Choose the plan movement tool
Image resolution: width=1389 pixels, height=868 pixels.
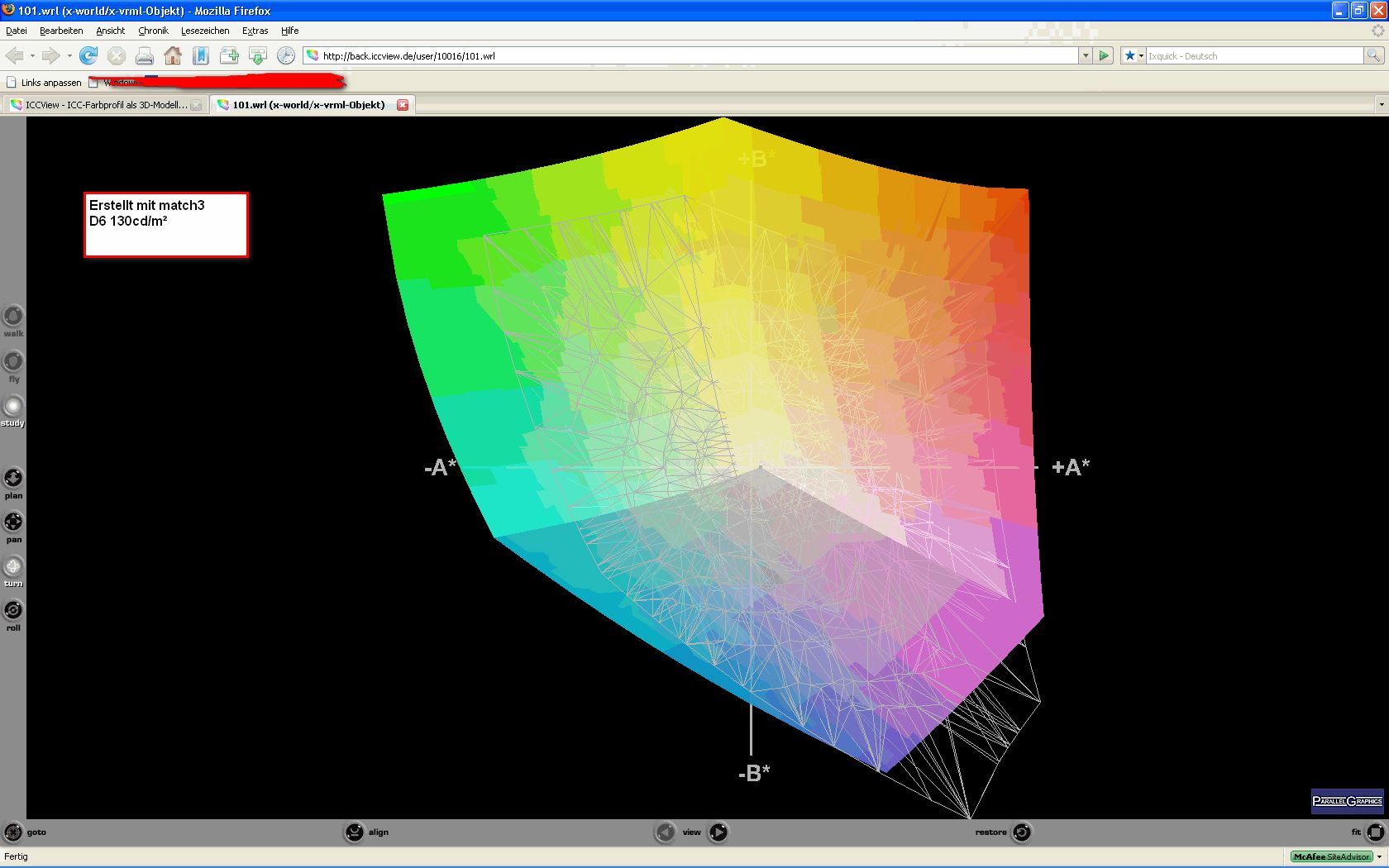(13, 478)
